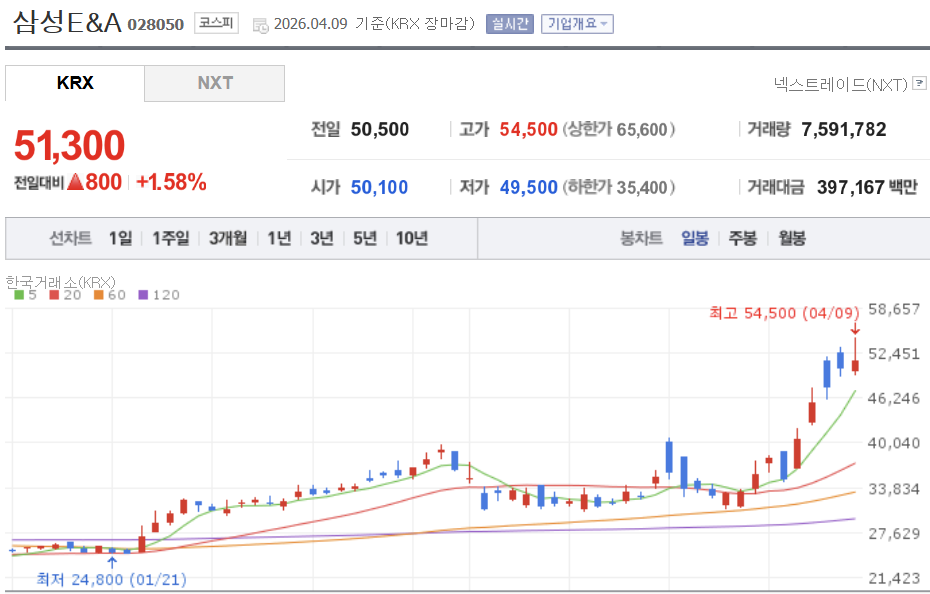Viewport: 930px width, 594px height.
Task: Switch to the NXT tab
Action: (x=215, y=83)
